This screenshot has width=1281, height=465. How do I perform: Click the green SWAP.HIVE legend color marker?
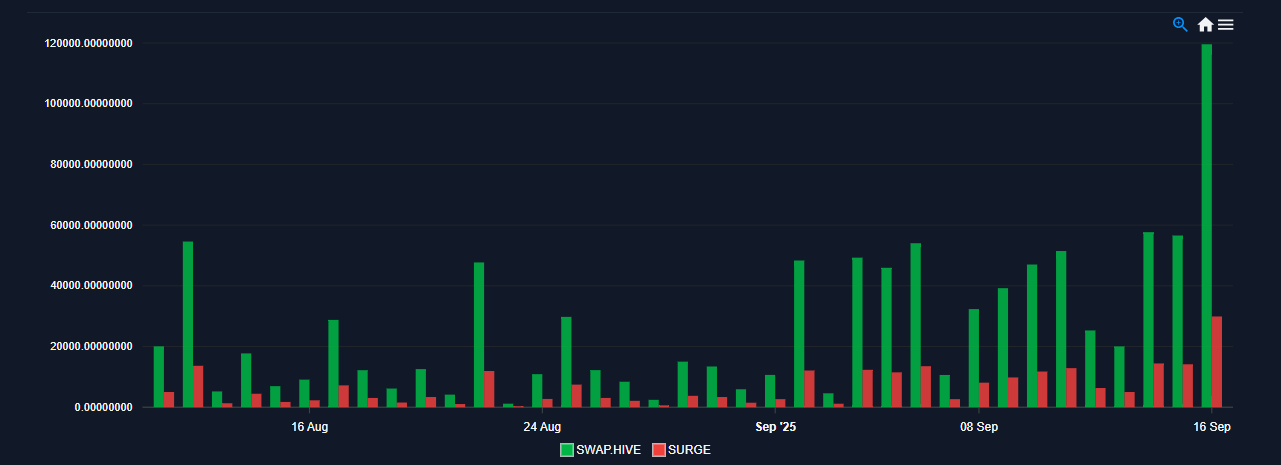point(567,450)
